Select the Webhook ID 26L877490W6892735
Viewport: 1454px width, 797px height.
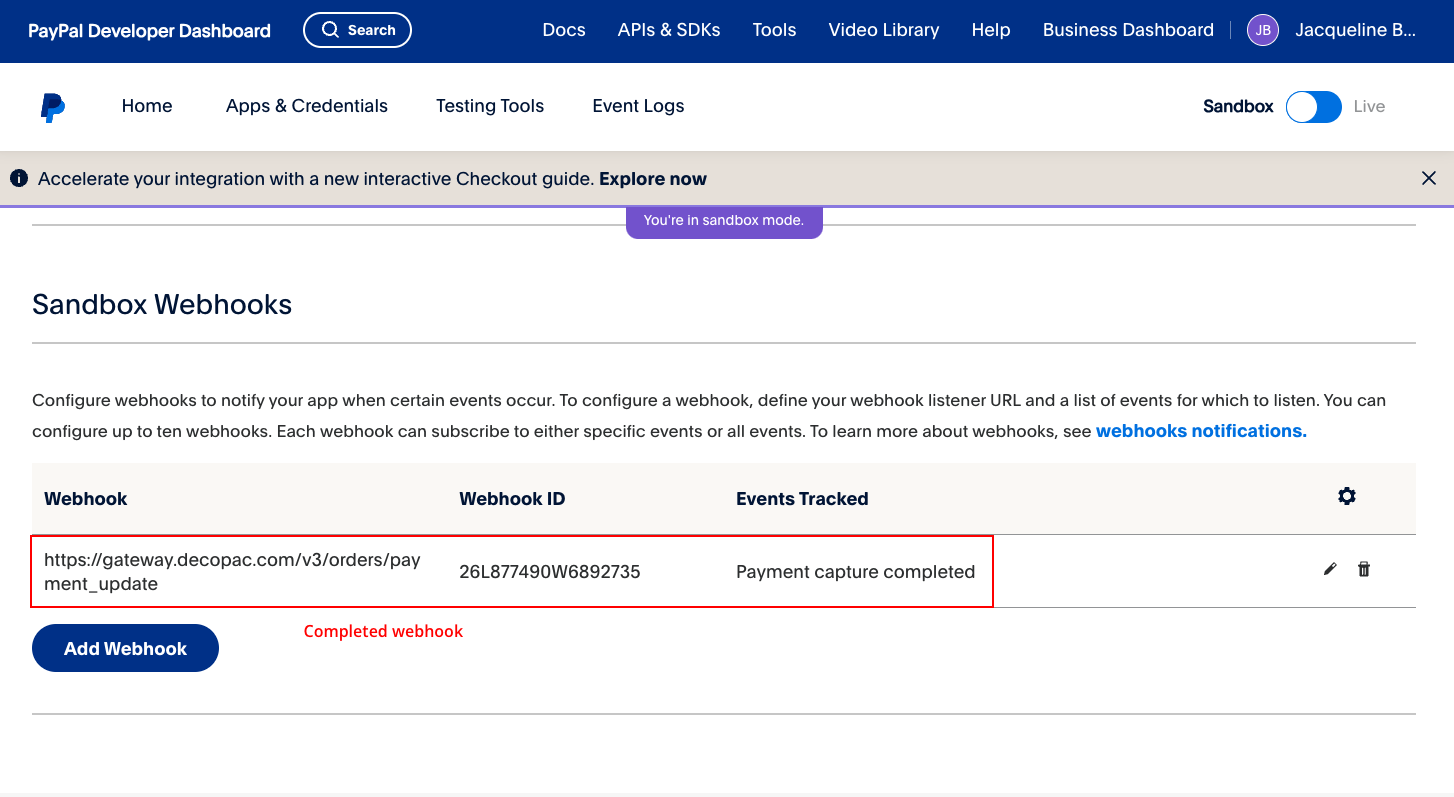click(549, 572)
